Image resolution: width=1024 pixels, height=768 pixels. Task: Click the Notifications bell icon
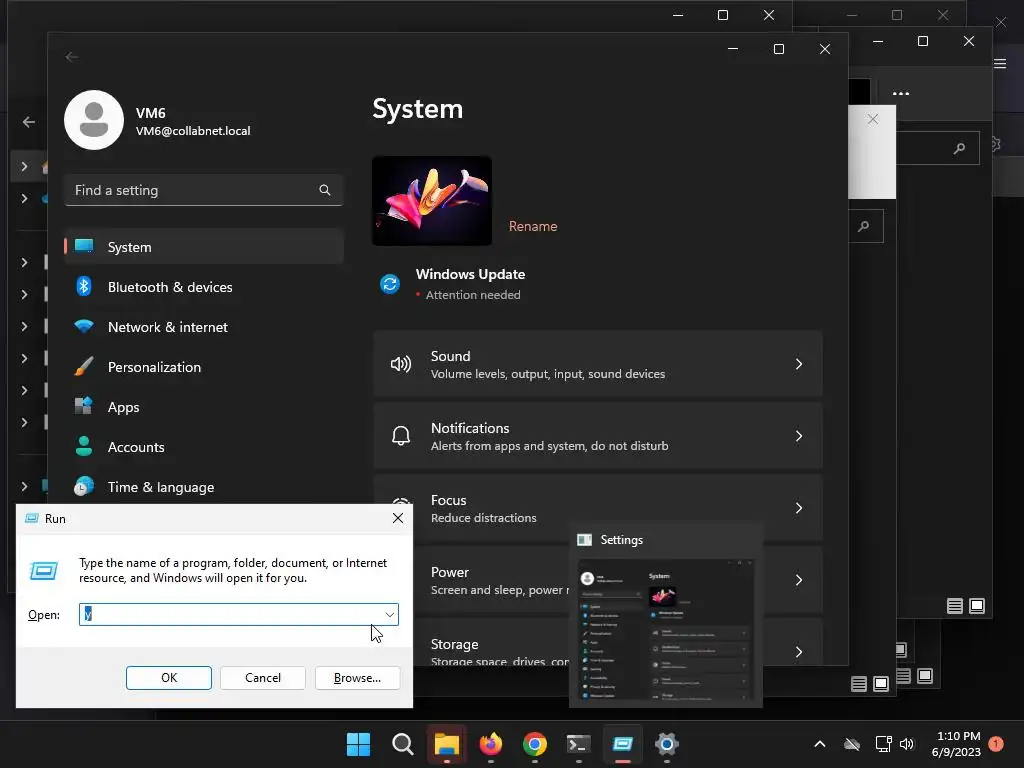pyautogui.click(x=400, y=436)
